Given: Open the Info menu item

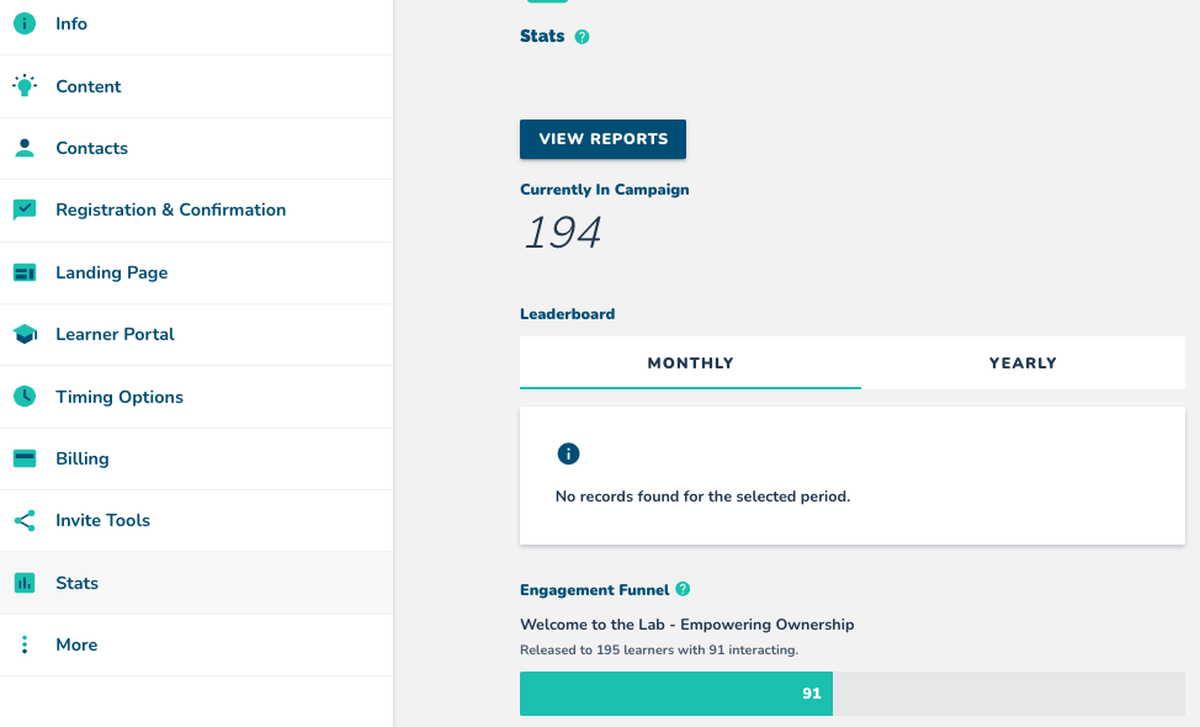Looking at the screenshot, I should tap(197, 24).
